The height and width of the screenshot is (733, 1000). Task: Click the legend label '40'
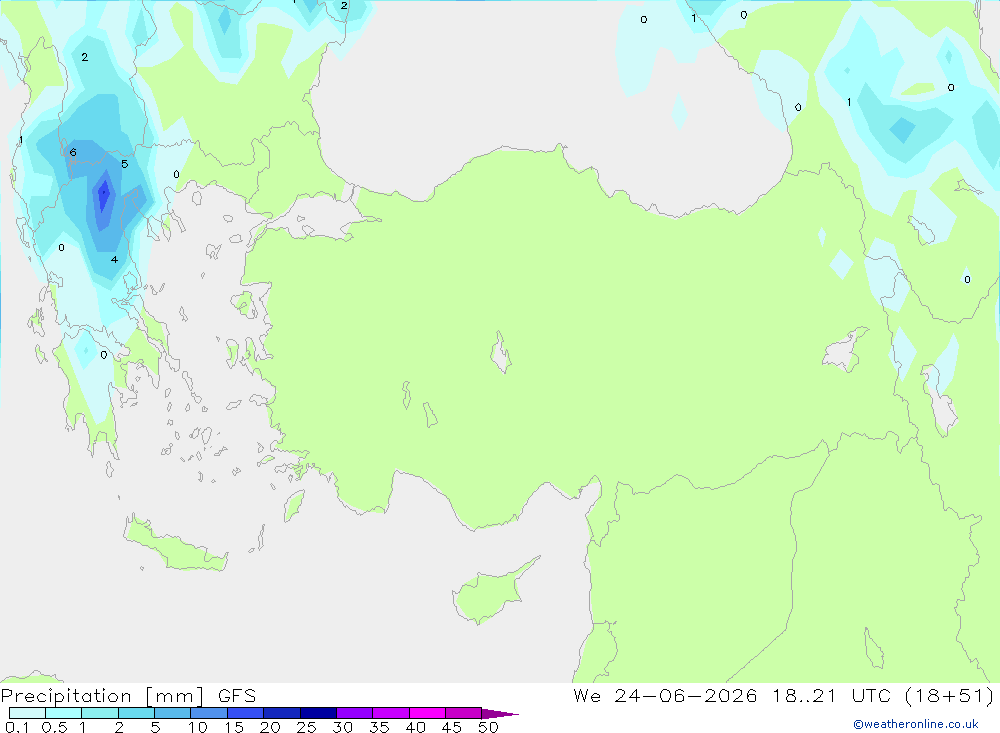click(x=416, y=727)
